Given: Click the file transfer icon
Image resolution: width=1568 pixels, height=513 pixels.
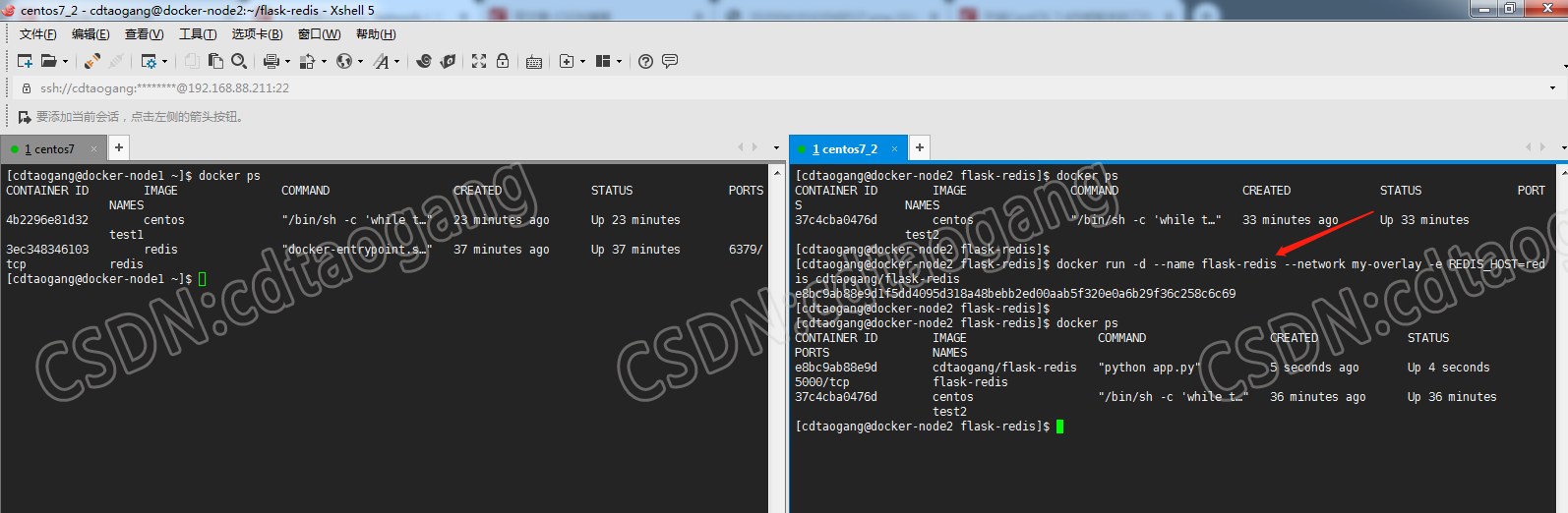Looking at the screenshot, I should coord(307,61).
